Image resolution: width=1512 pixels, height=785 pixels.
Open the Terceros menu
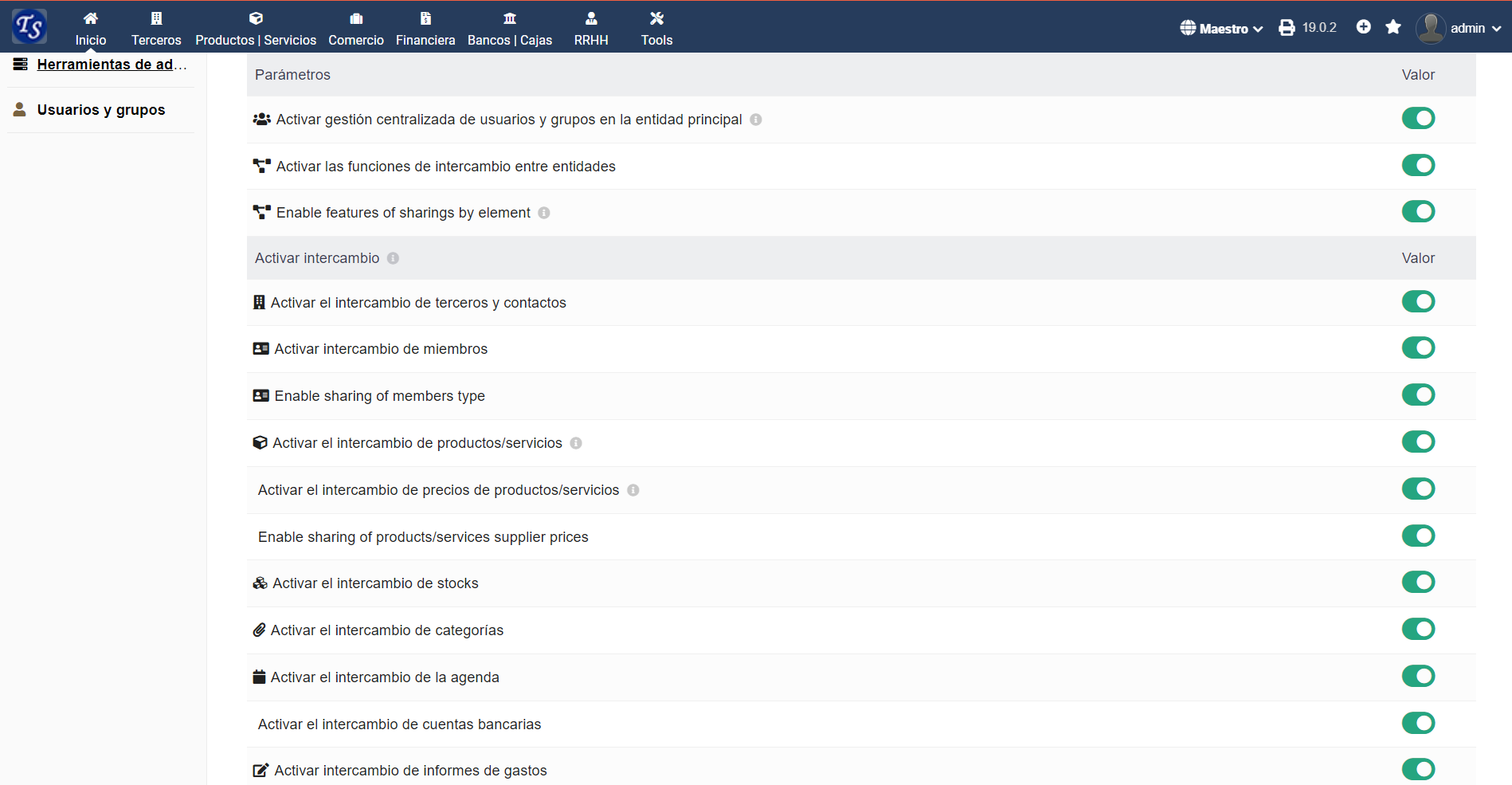[x=156, y=40]
